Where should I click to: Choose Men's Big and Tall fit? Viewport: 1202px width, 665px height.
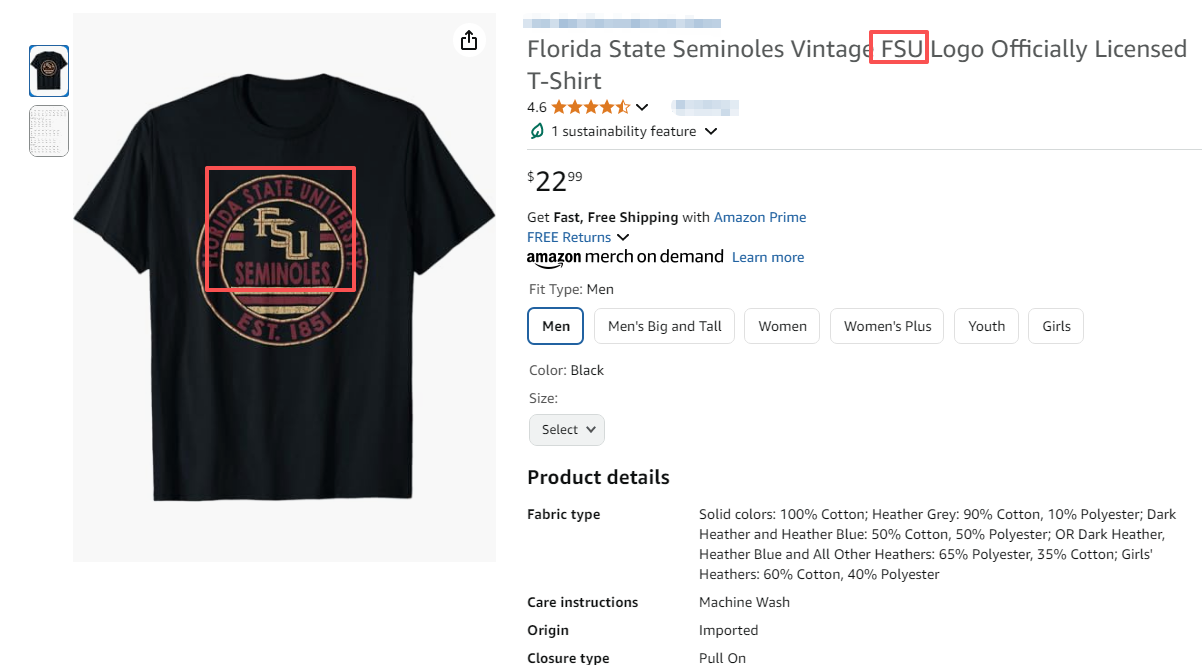click(x=665, y=326)
